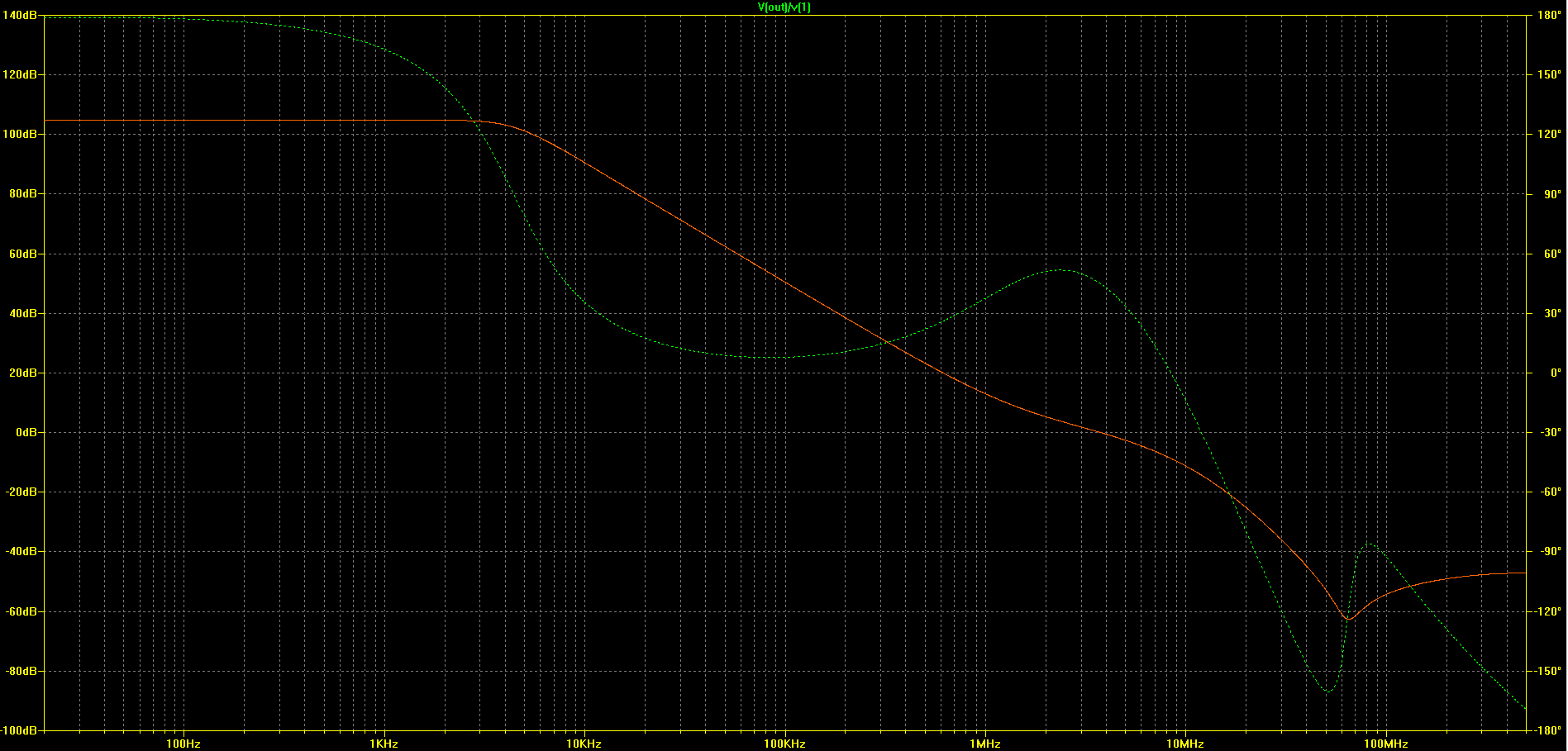
Task: Choose the -30° phase axis label
Action: [1550, 432]
